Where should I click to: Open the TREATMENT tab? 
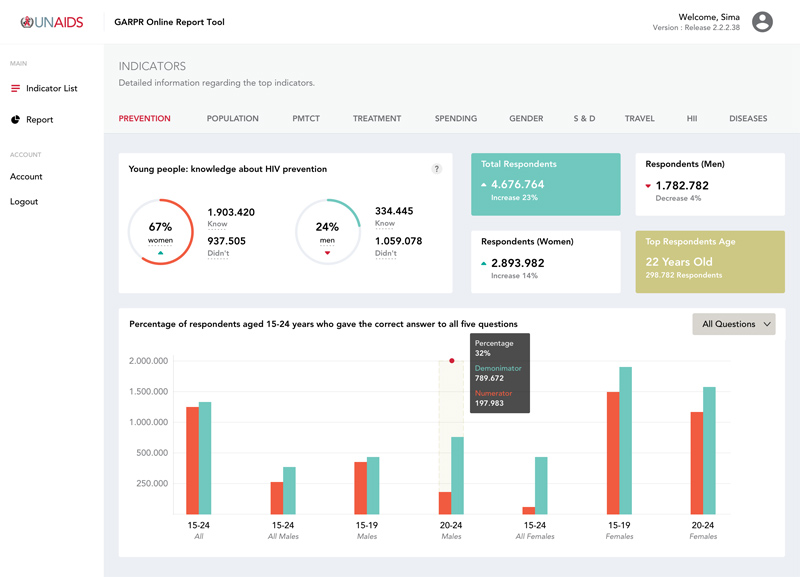(376, 118)
